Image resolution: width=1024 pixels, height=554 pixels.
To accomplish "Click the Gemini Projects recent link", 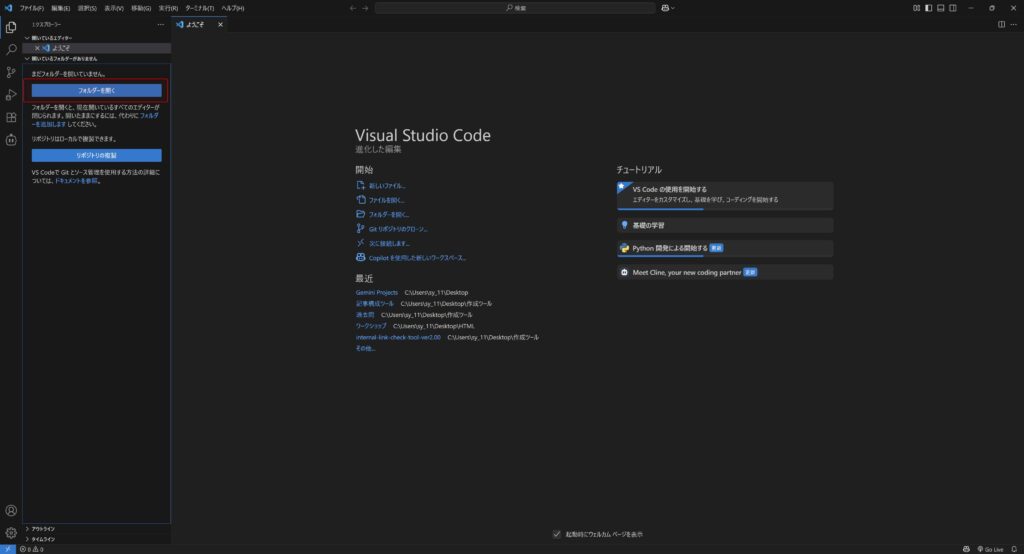I will click(x=376, y=292).
